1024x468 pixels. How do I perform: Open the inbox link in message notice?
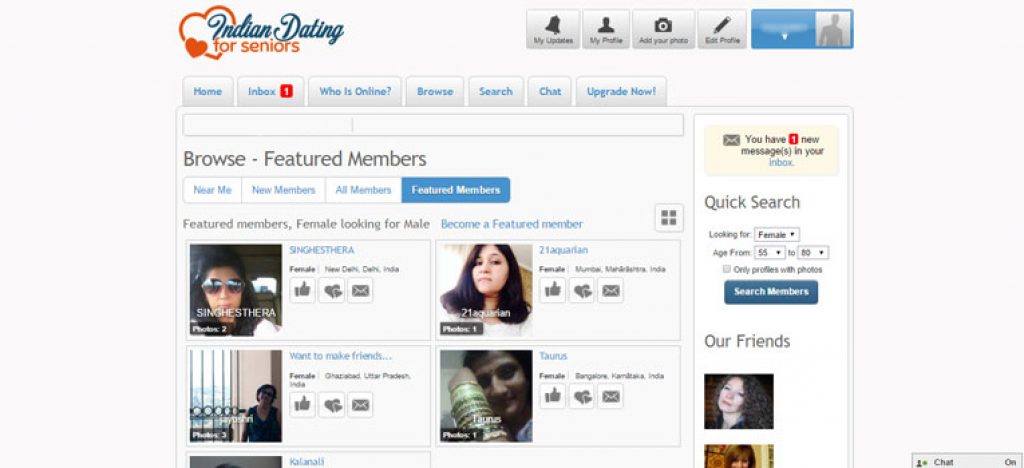[781, 163]
